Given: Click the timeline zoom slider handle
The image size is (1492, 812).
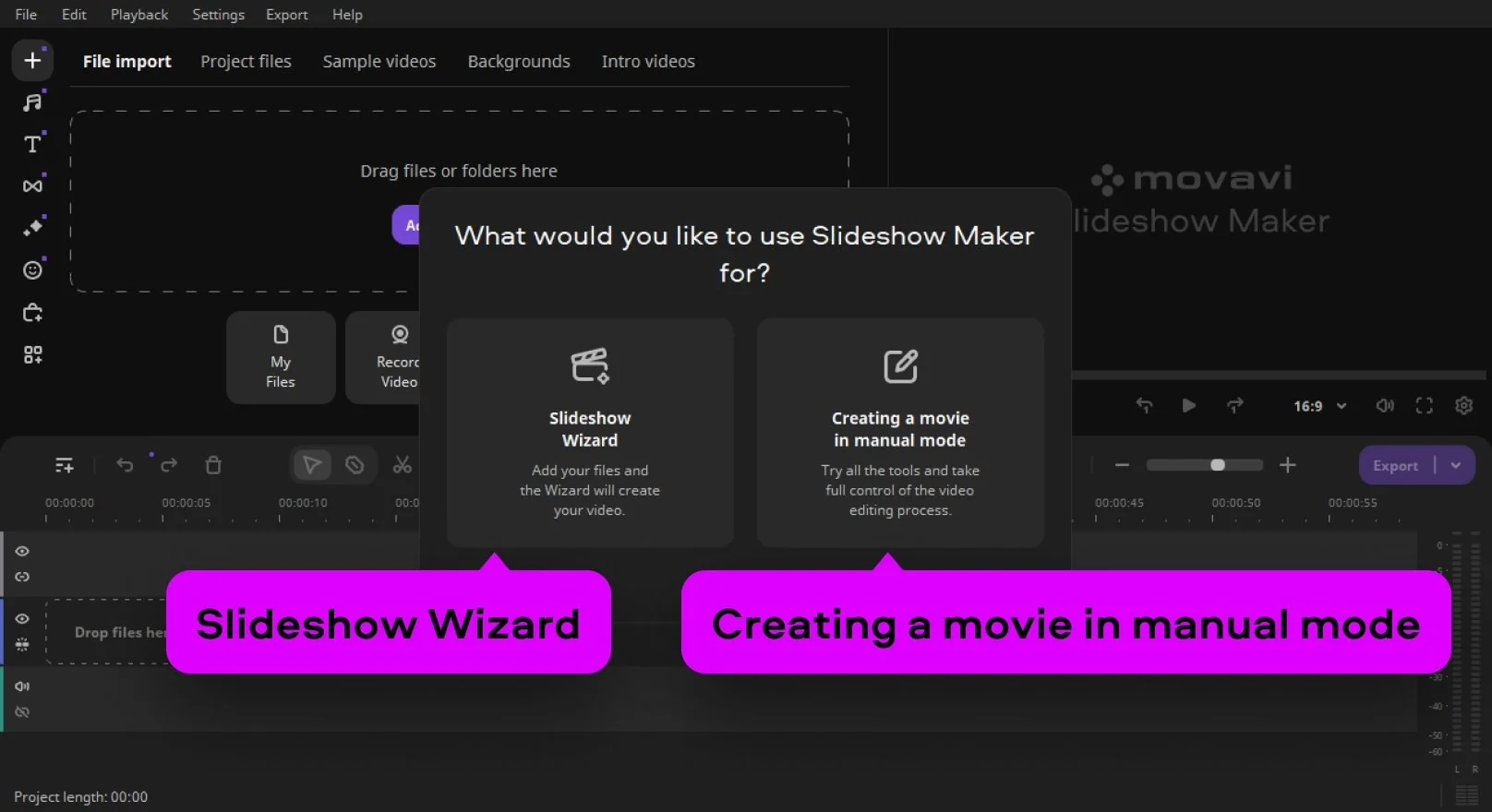Looking at the screenshot, I should click(1218, 465).
